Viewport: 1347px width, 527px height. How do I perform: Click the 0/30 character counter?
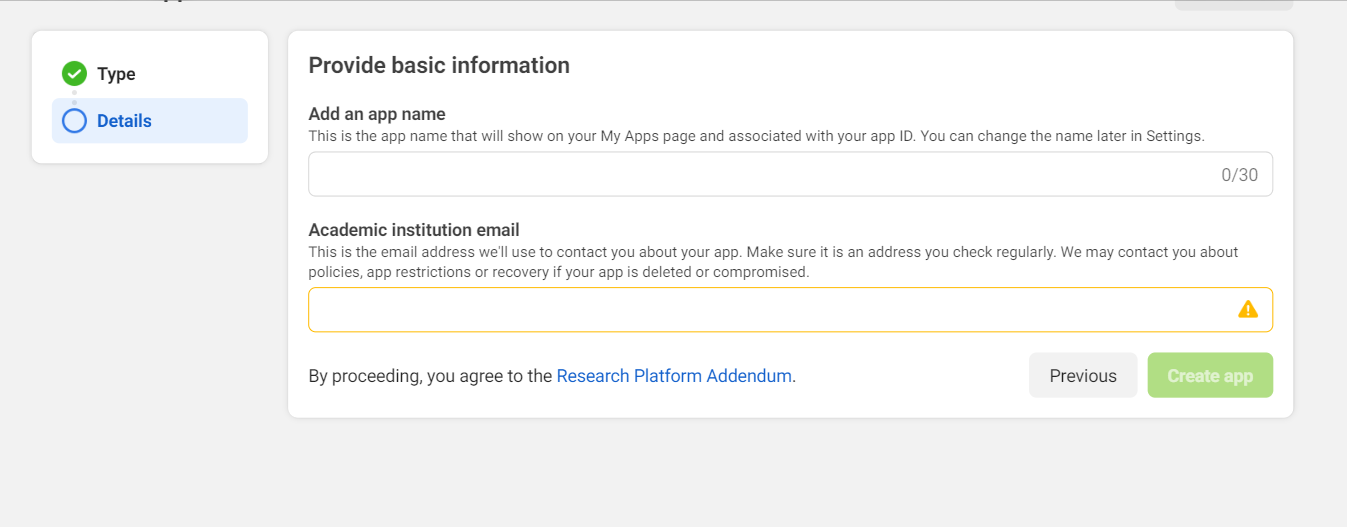pyautogui.click(x=1239, y=175)
